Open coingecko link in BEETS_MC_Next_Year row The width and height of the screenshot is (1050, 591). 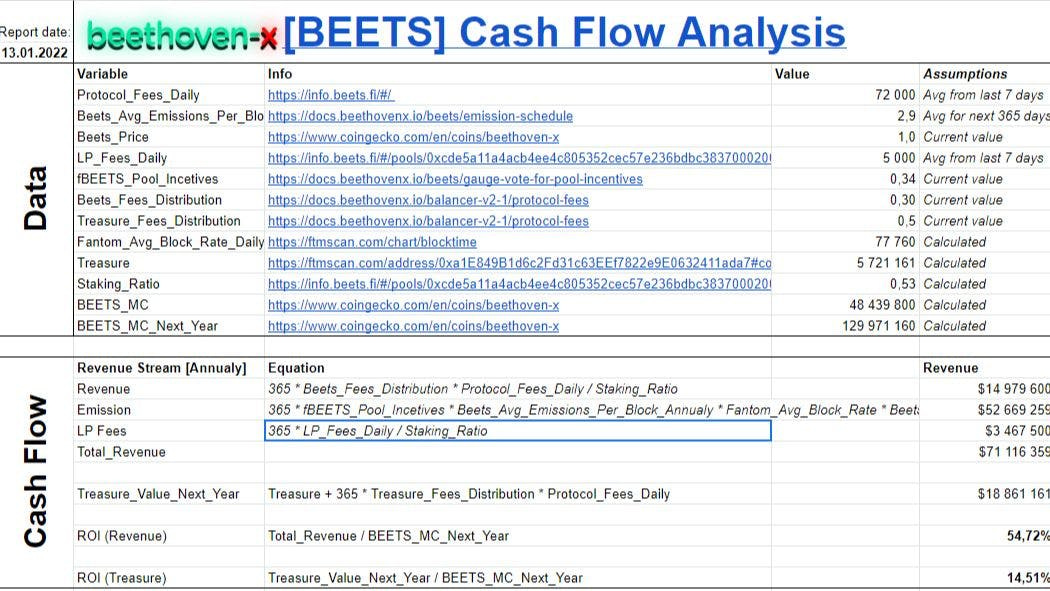[413, 326]
